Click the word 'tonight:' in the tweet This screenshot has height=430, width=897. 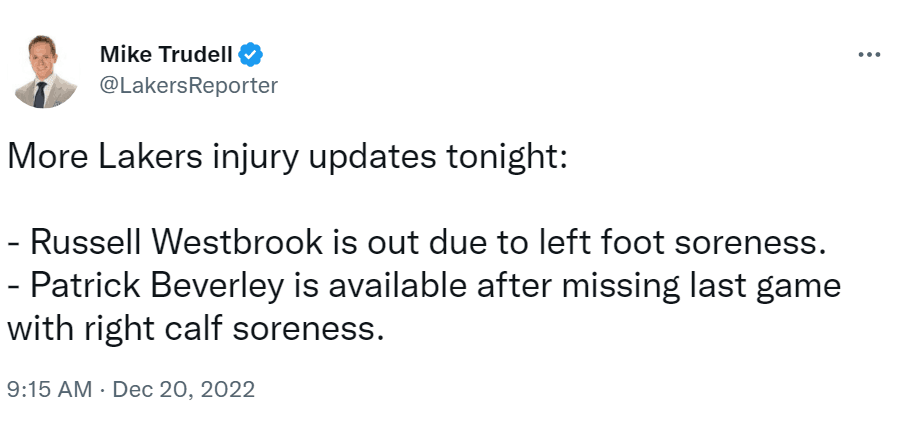[x=507, y=158]
